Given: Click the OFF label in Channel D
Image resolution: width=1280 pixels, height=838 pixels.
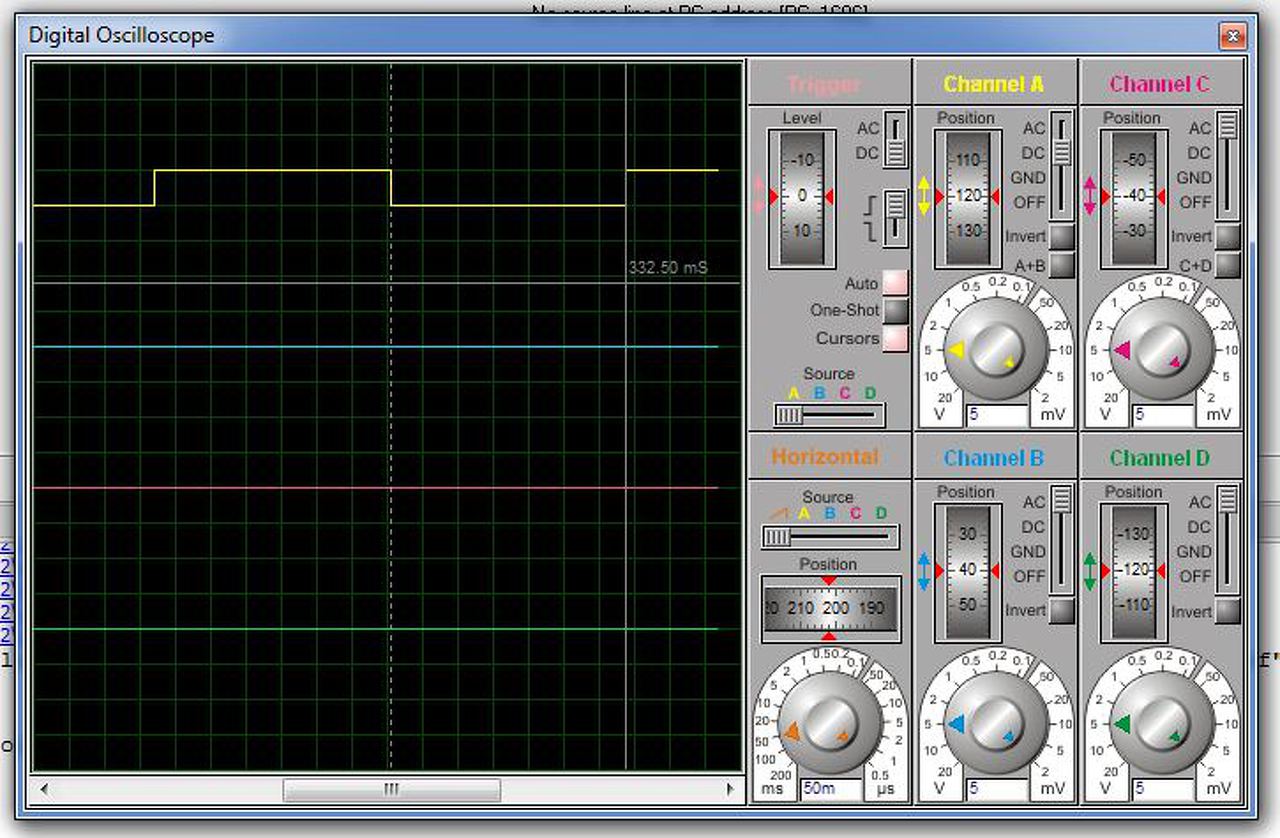Looking at the screenshot, I should pos(1195,577).
